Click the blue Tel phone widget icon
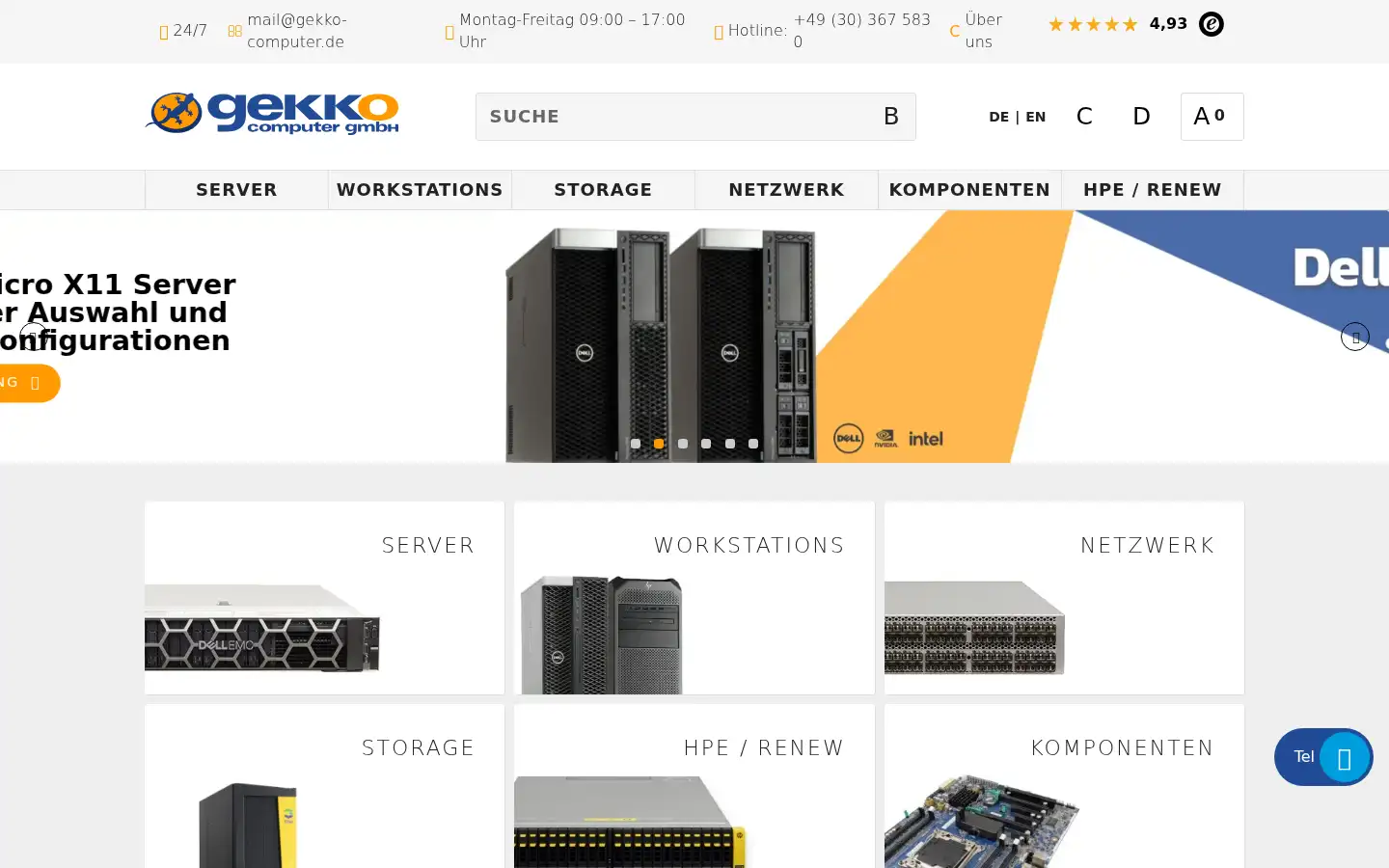Image resolution: width=1389 pixels, height=868 pixels. pos(1345,757)
